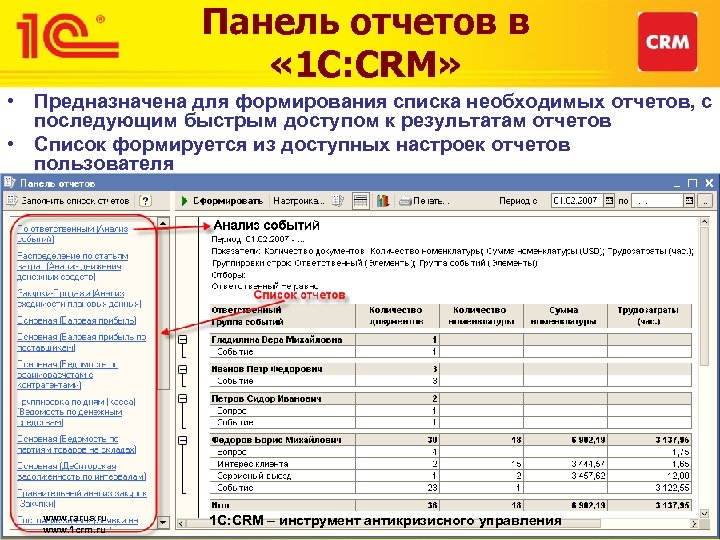720x540 pixels.
Task: Click the ellipsis period selection button
Action: (x=706, y=201)
